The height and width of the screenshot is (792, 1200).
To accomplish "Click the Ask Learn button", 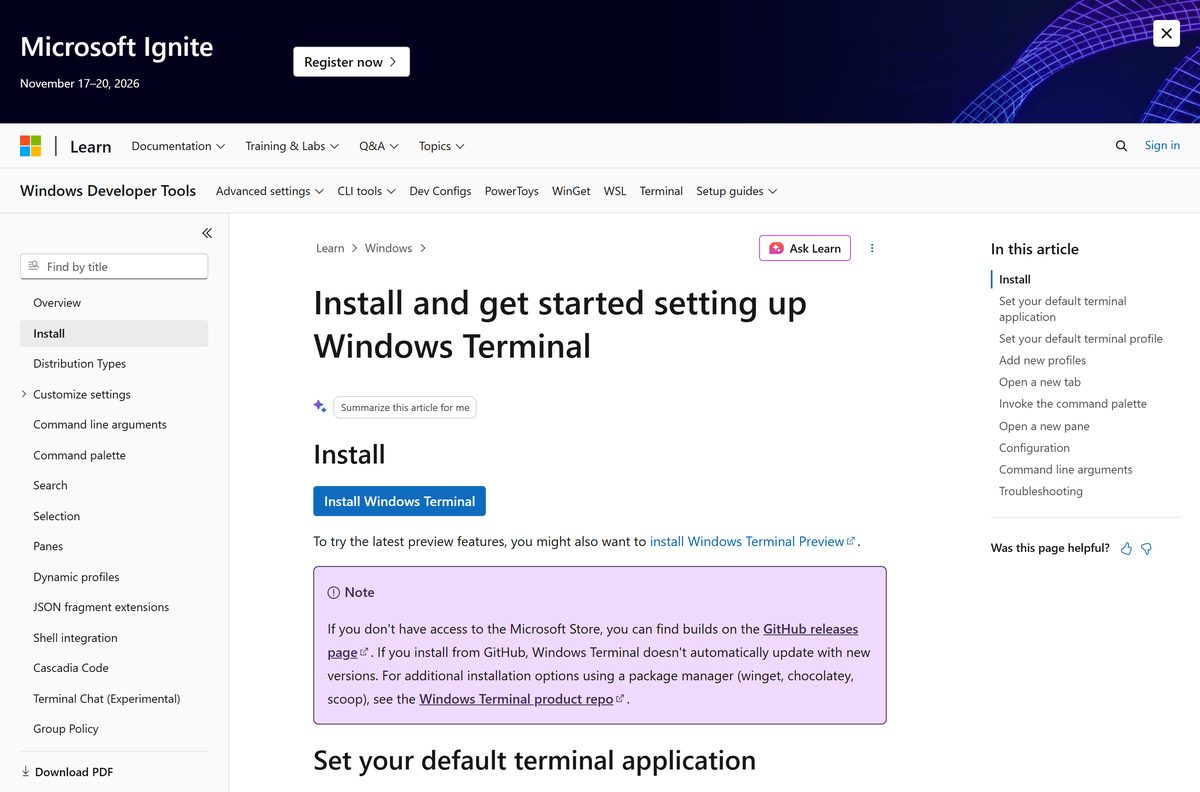I will tap(805, 248).
